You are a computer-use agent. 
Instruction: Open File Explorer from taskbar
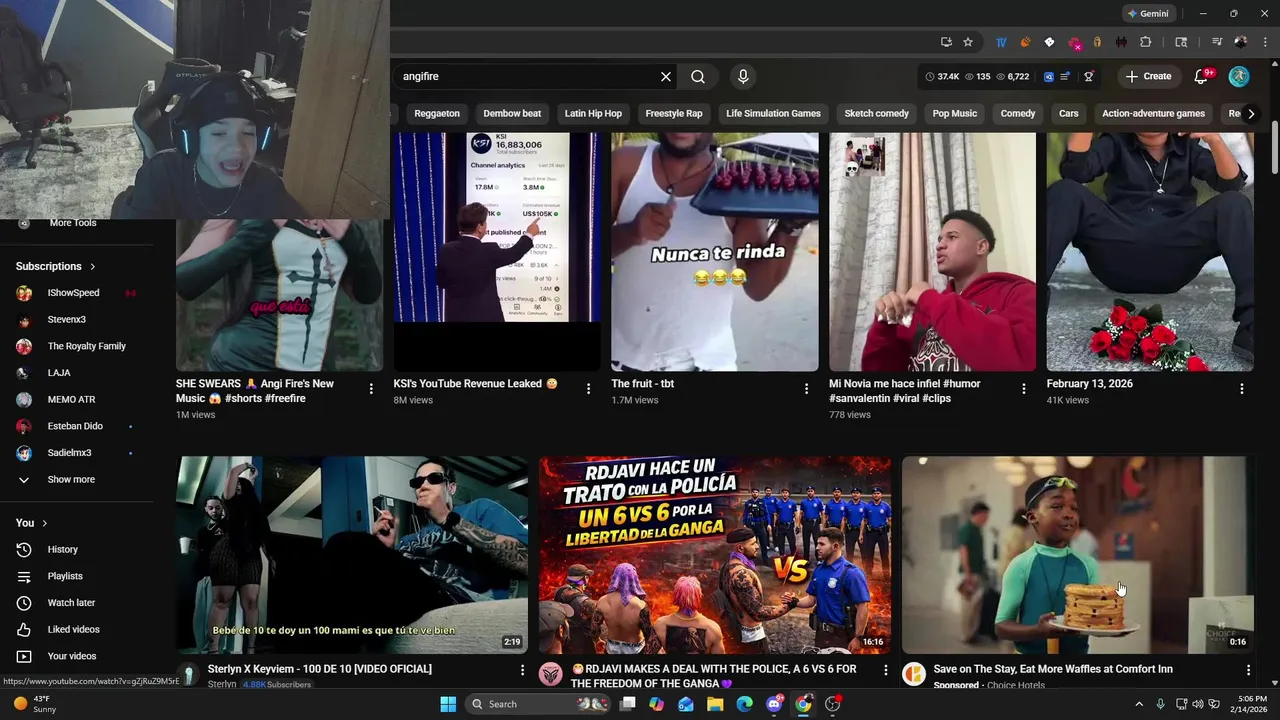(x=715, y=704)
